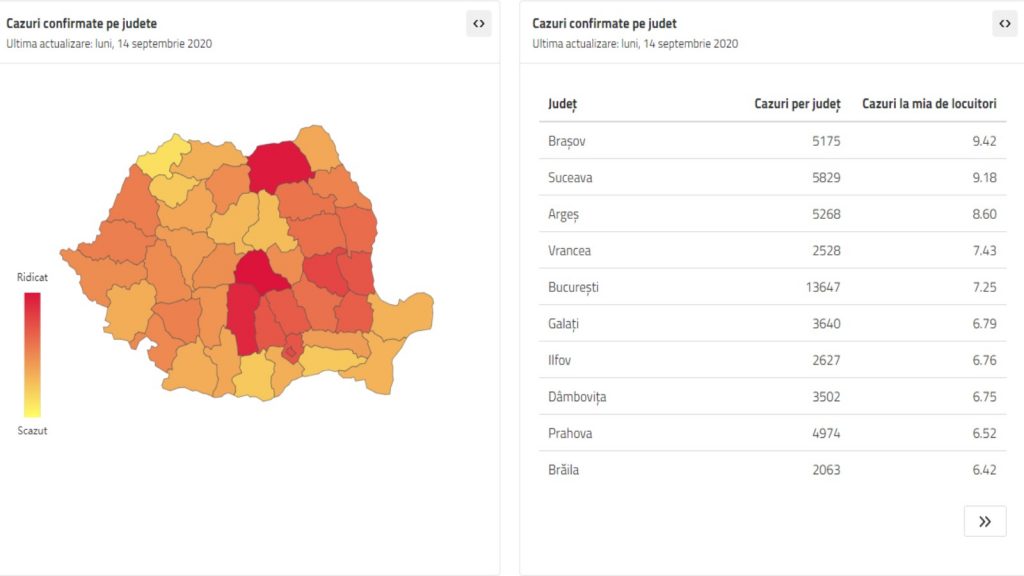Select the Galați row in the table
Image resolution: width=1024 pixels, height=576 pixels.
(x=772, y=324)
